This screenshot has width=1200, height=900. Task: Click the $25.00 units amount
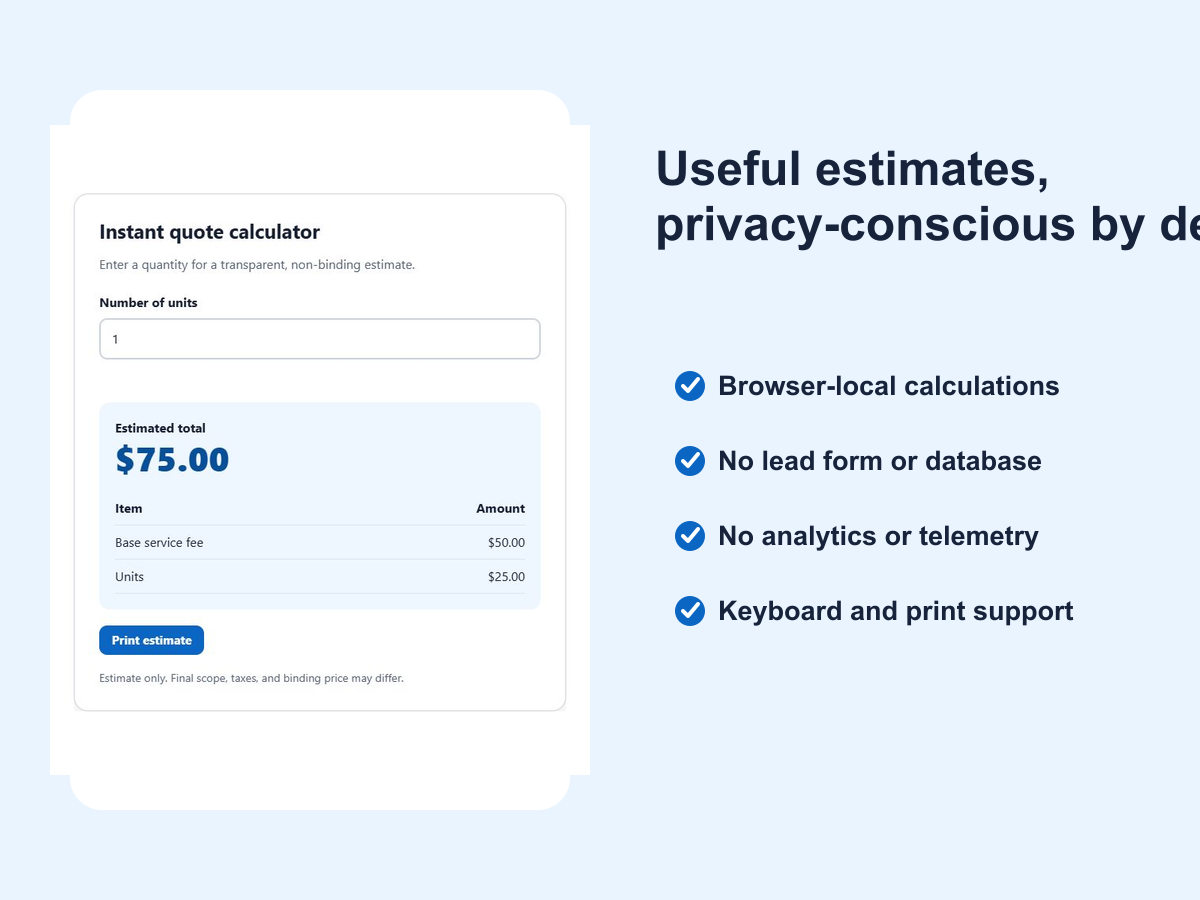[x=506, y=577]
